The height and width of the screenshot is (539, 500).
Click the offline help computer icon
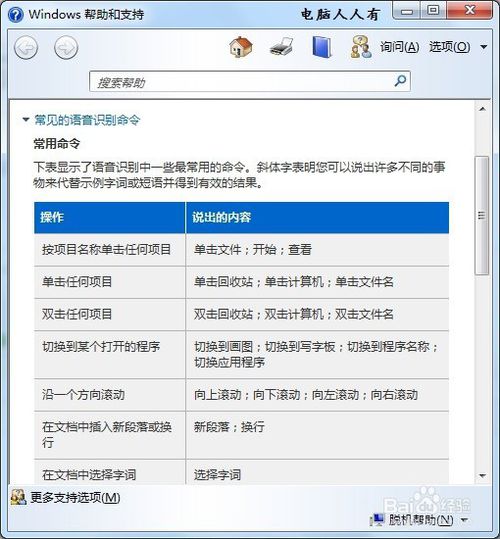tap(378, 520)
